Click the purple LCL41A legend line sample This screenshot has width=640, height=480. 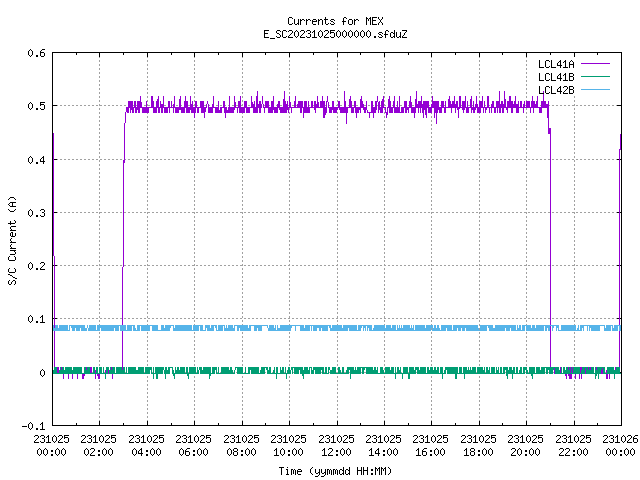(x=595, y=64)
